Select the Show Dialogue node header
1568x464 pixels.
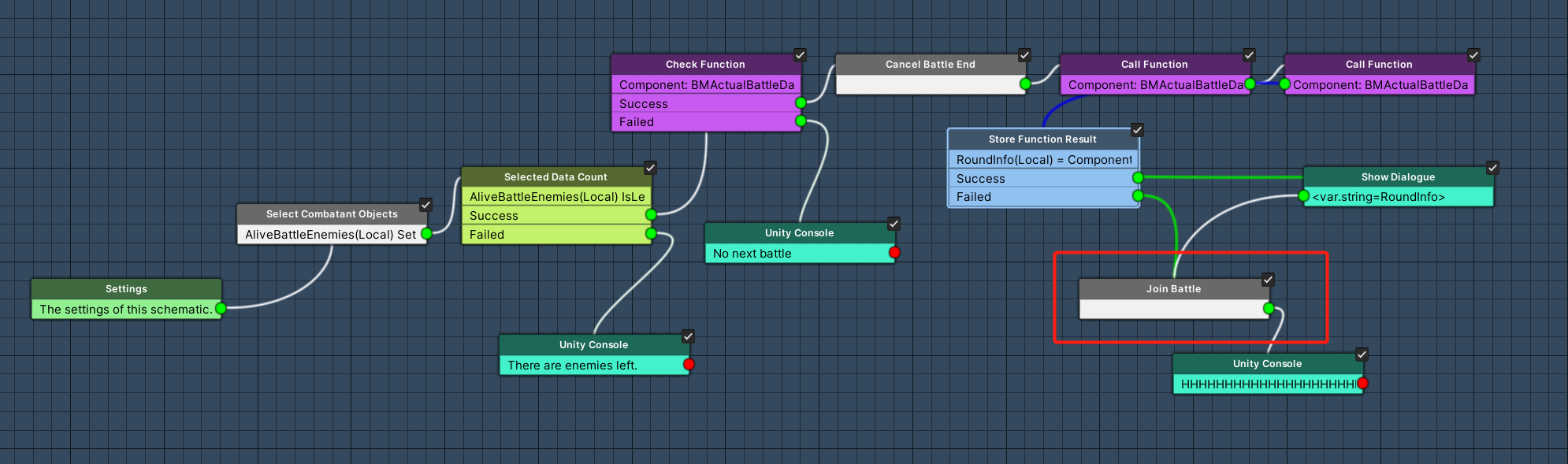coord(1398,177)
